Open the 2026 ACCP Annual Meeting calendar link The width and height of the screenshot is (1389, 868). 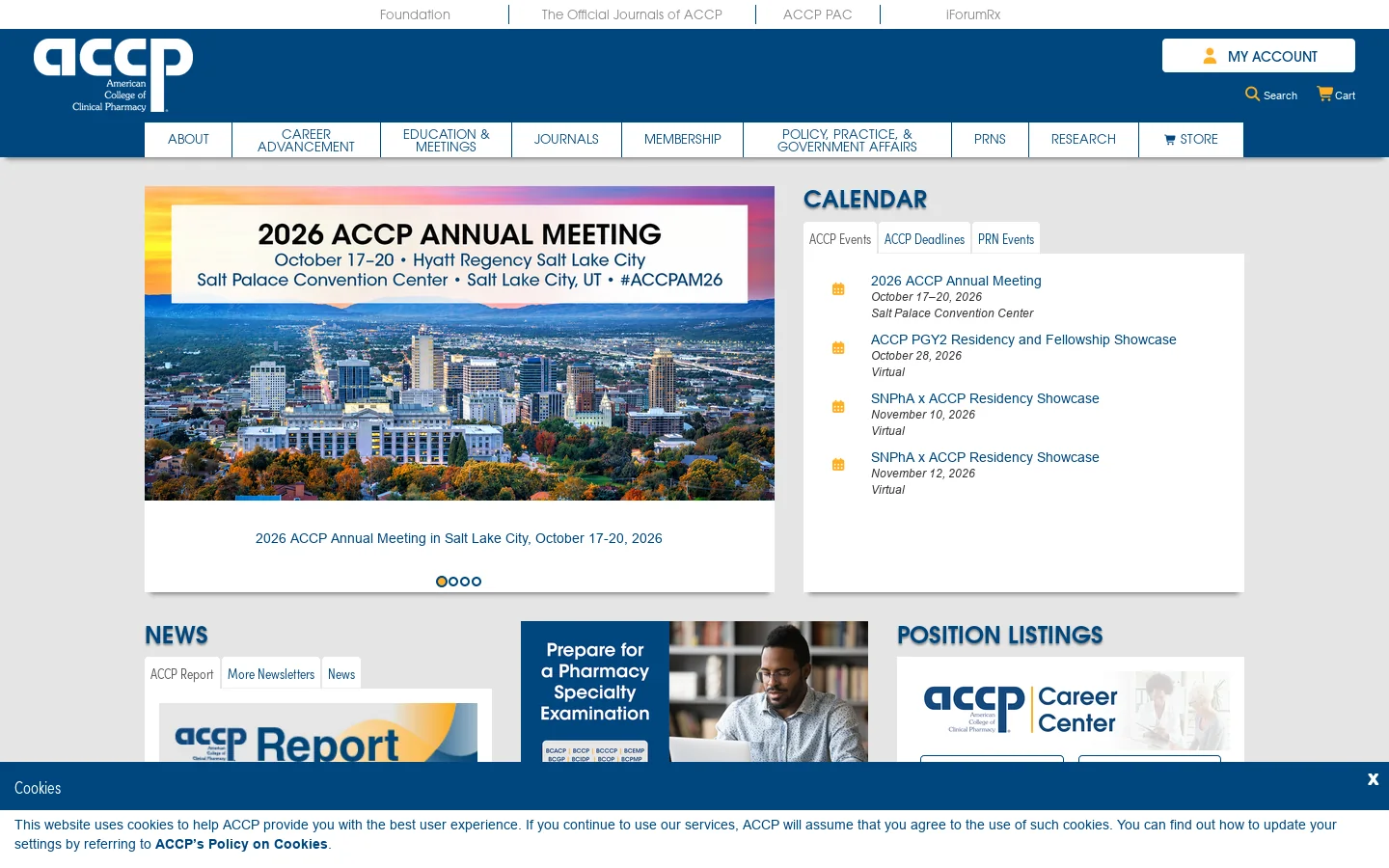tap(956, 281)
